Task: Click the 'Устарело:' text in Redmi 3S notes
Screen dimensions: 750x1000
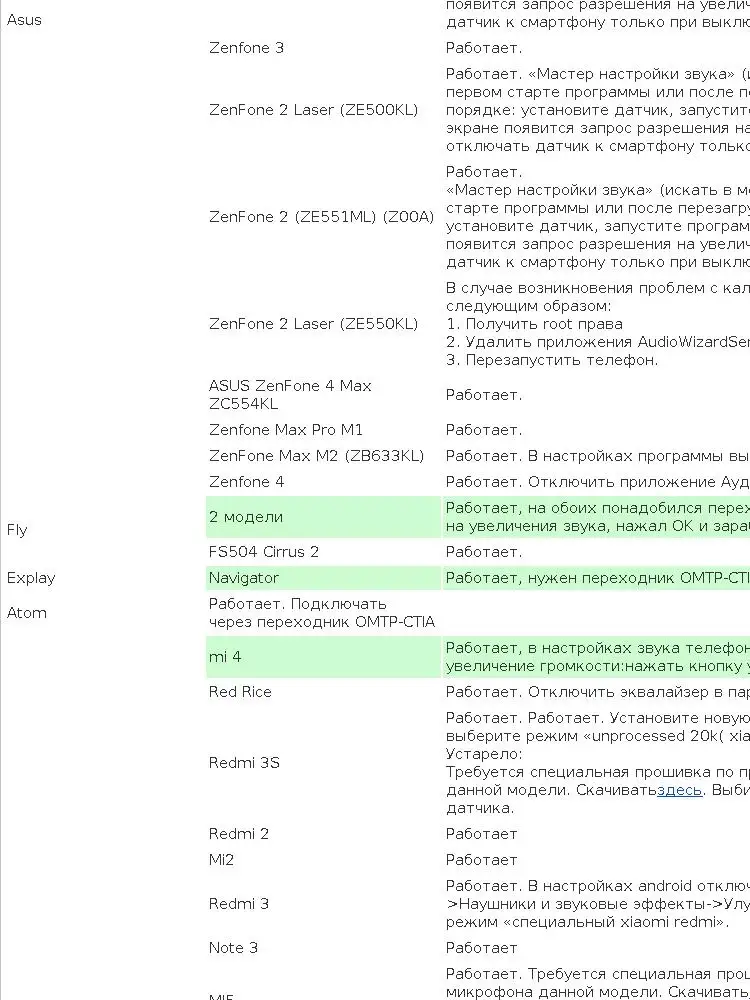Action: 484,754
